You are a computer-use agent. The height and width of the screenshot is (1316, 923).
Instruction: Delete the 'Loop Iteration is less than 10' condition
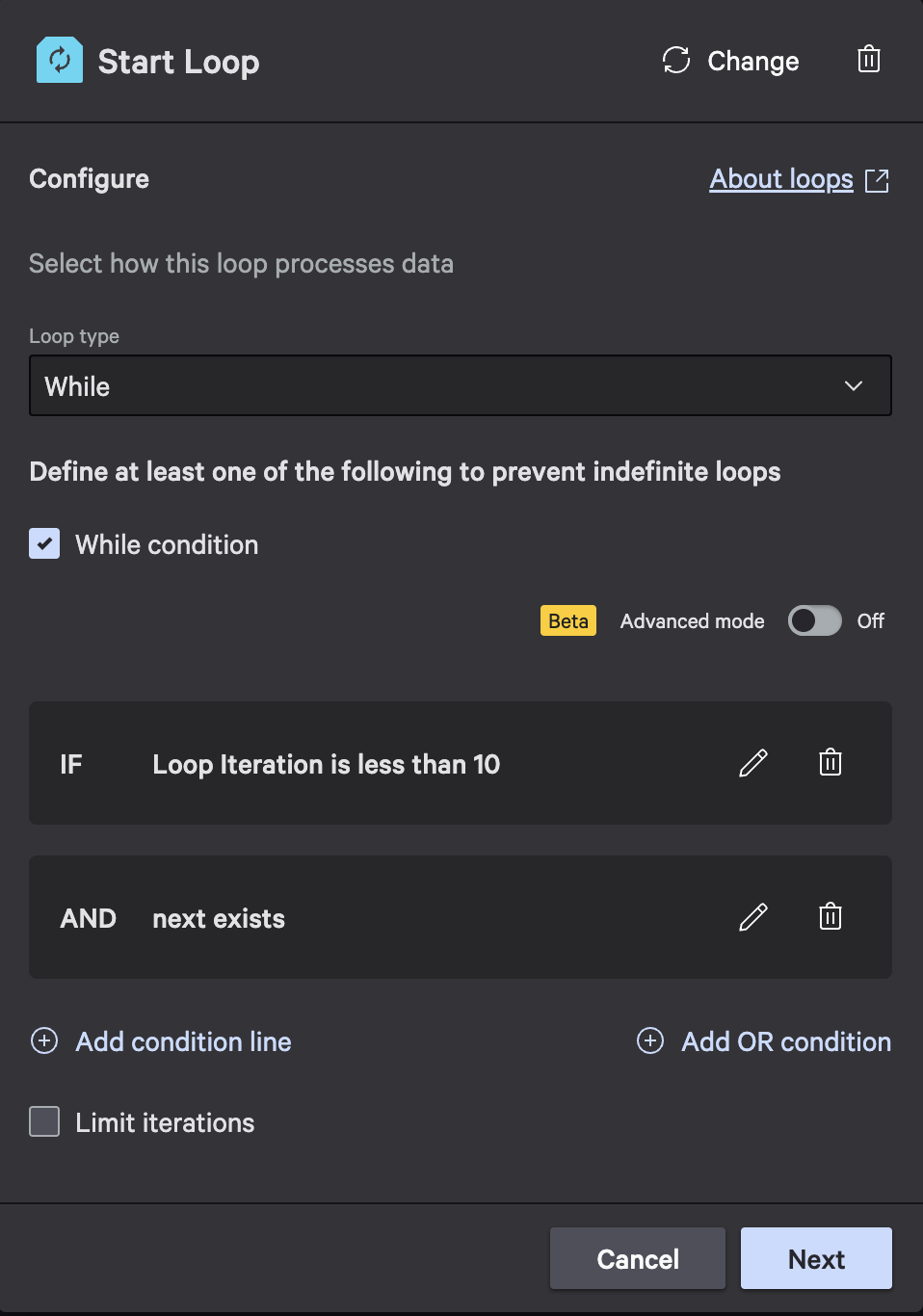coord(830,763)
